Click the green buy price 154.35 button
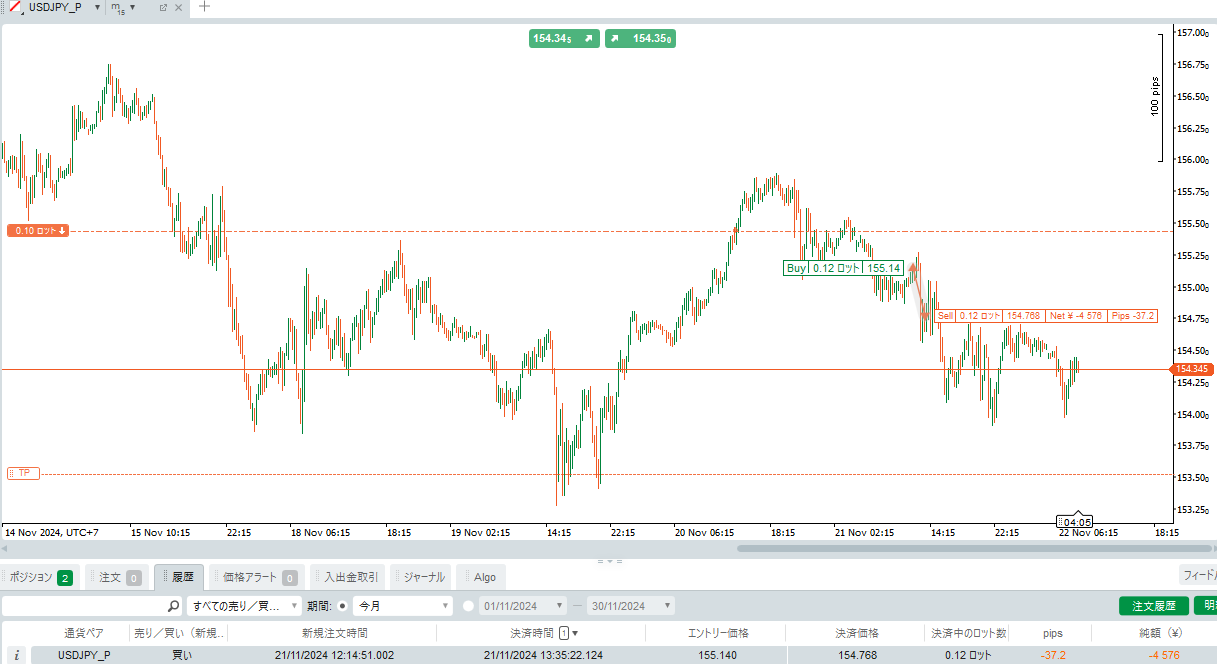The height and width of the screenshot is (664, 1217). click(x=640, y=39)
